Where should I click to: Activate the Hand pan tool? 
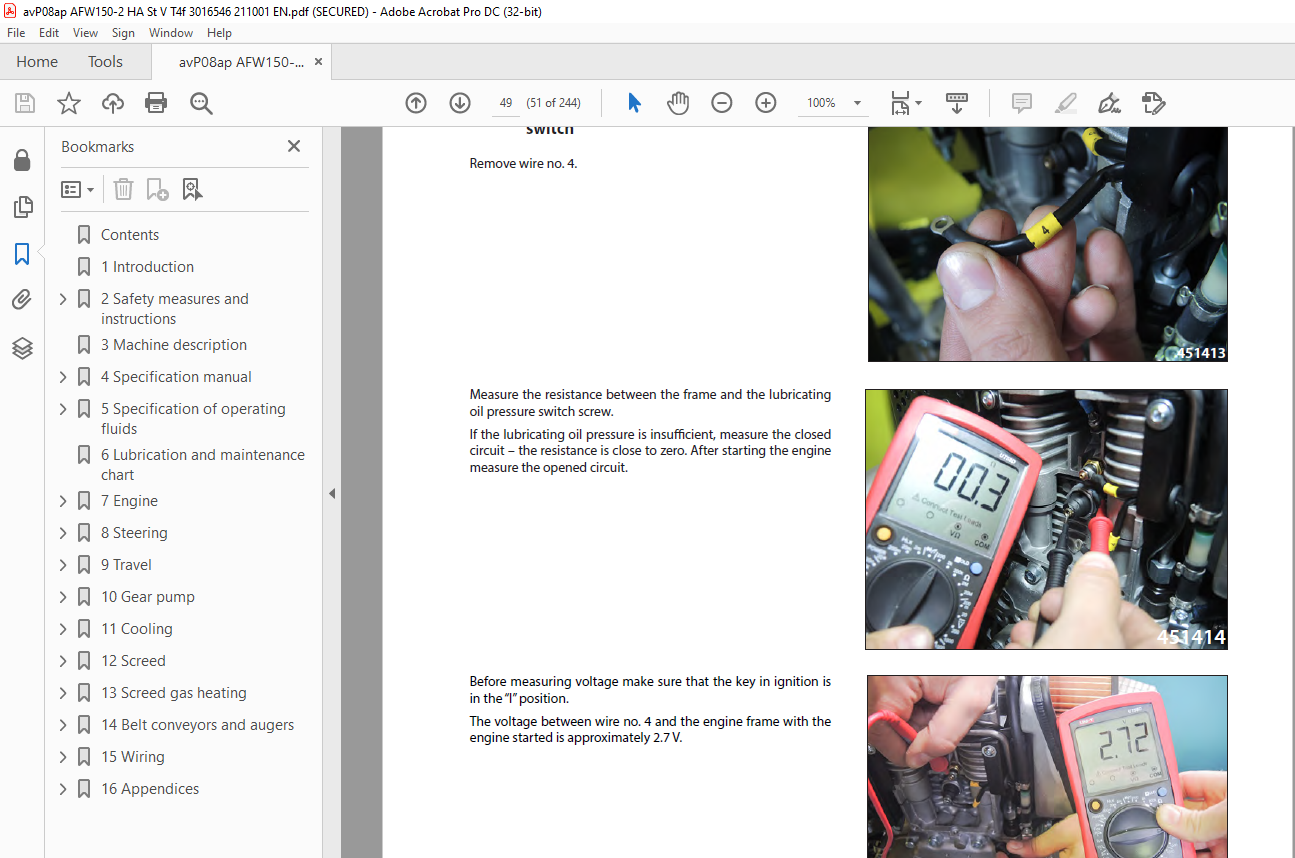[678, 103]
